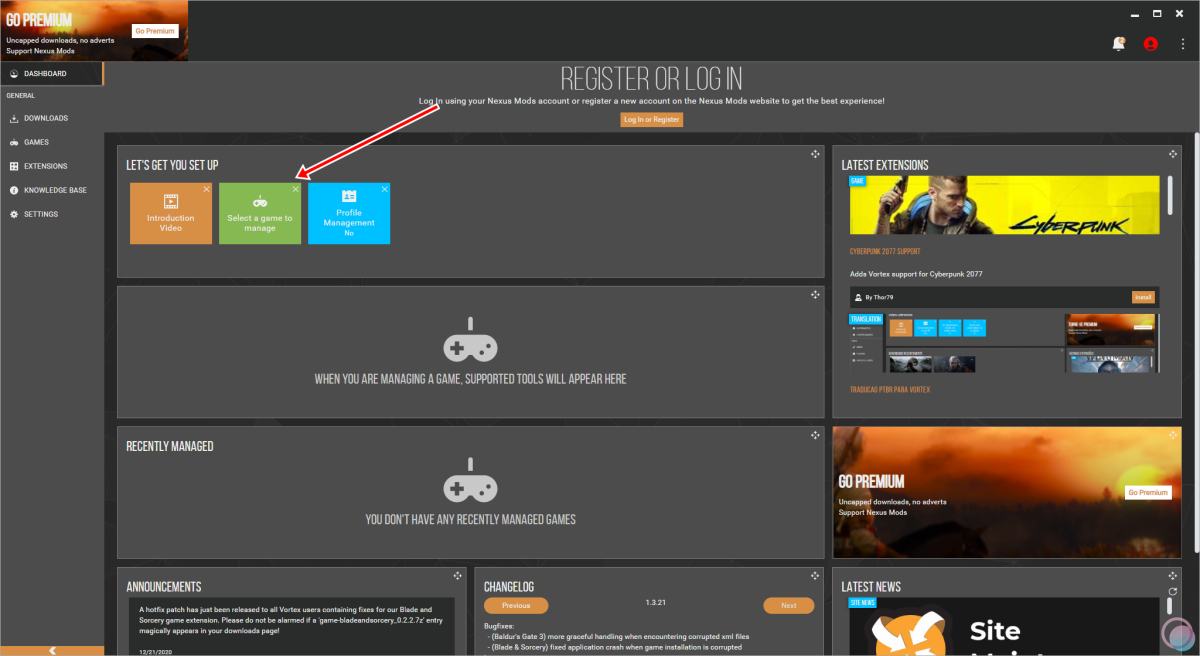Open the notifications bell icon

pyautogui.click(x=1118, y=44)
